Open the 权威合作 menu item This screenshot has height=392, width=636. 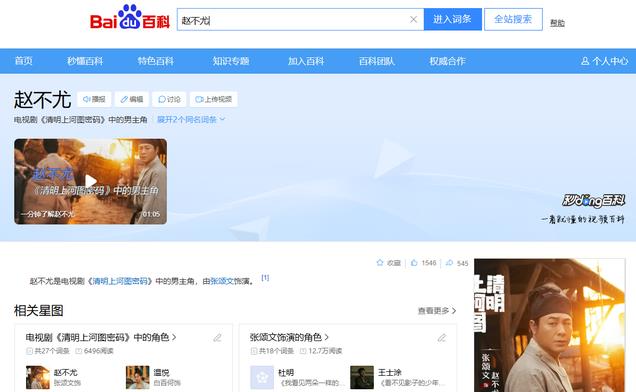(x=447, y=61)
